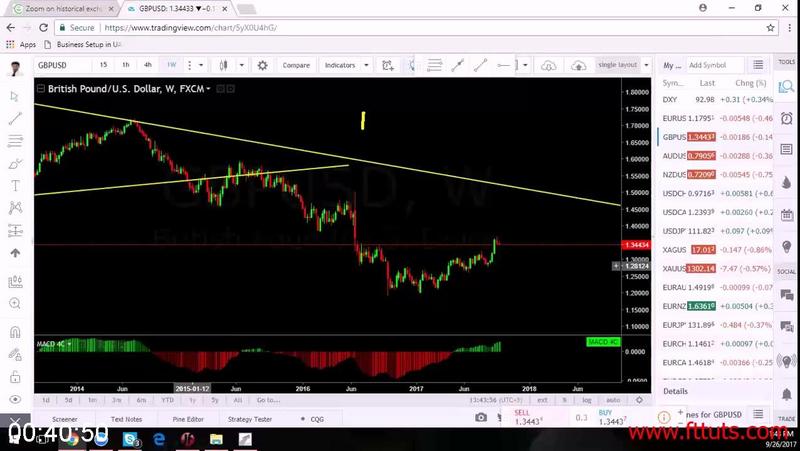The image size is (800, 451).
Task: Open hotlist flame panel icon
Action: click(x=786, y=182)
